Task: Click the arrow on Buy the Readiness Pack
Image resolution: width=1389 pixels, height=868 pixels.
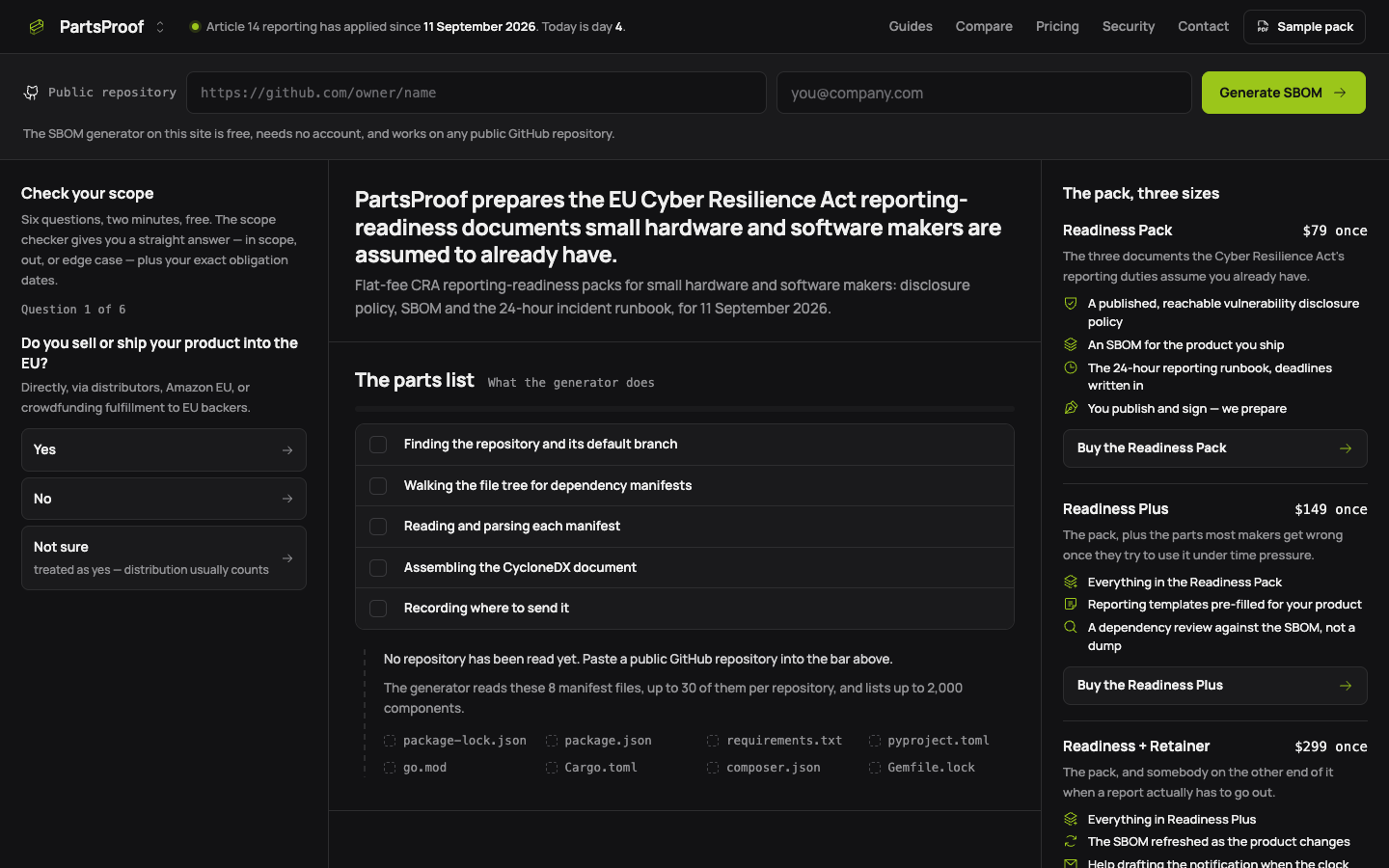Action: click(1346, 448)
